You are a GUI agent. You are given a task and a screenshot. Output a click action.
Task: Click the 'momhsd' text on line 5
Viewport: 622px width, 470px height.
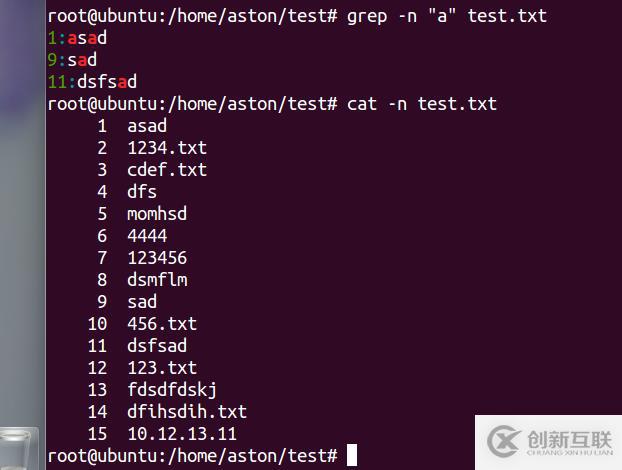[157, 214]
